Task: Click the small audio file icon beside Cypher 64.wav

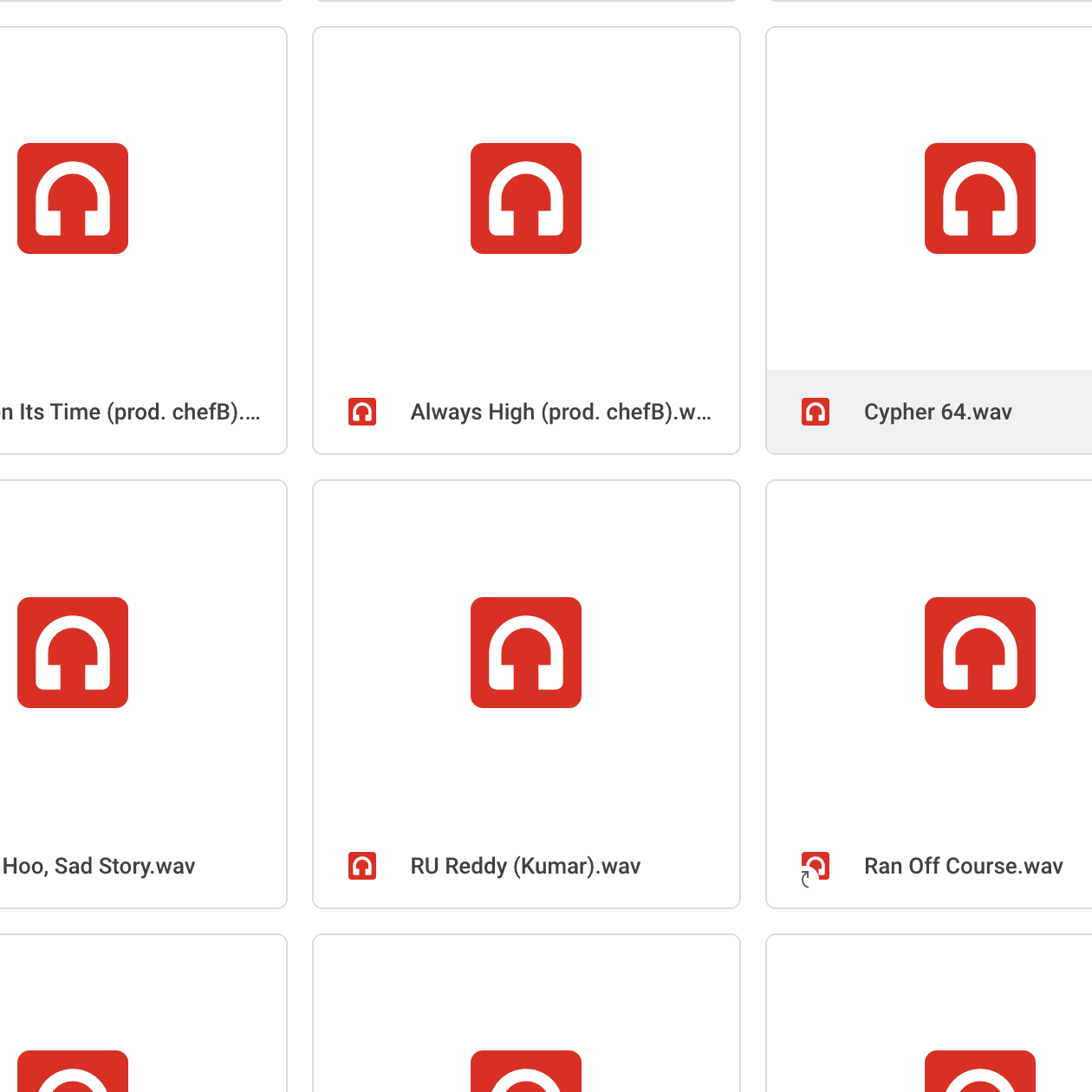Action: pyautogui.click(x=816, y=412)
